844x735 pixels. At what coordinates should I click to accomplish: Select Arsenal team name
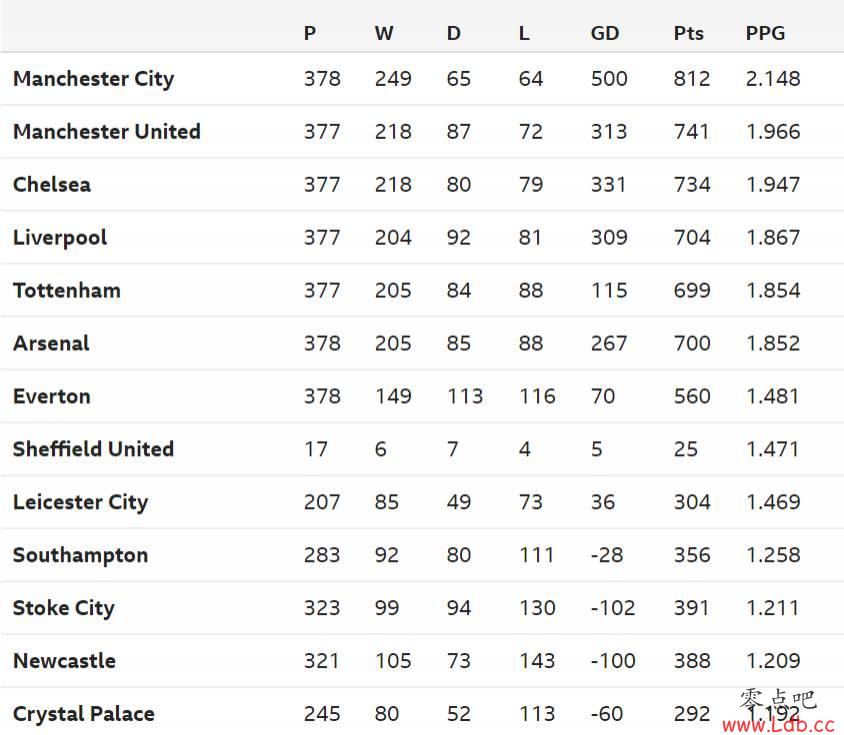click(51, 344)
